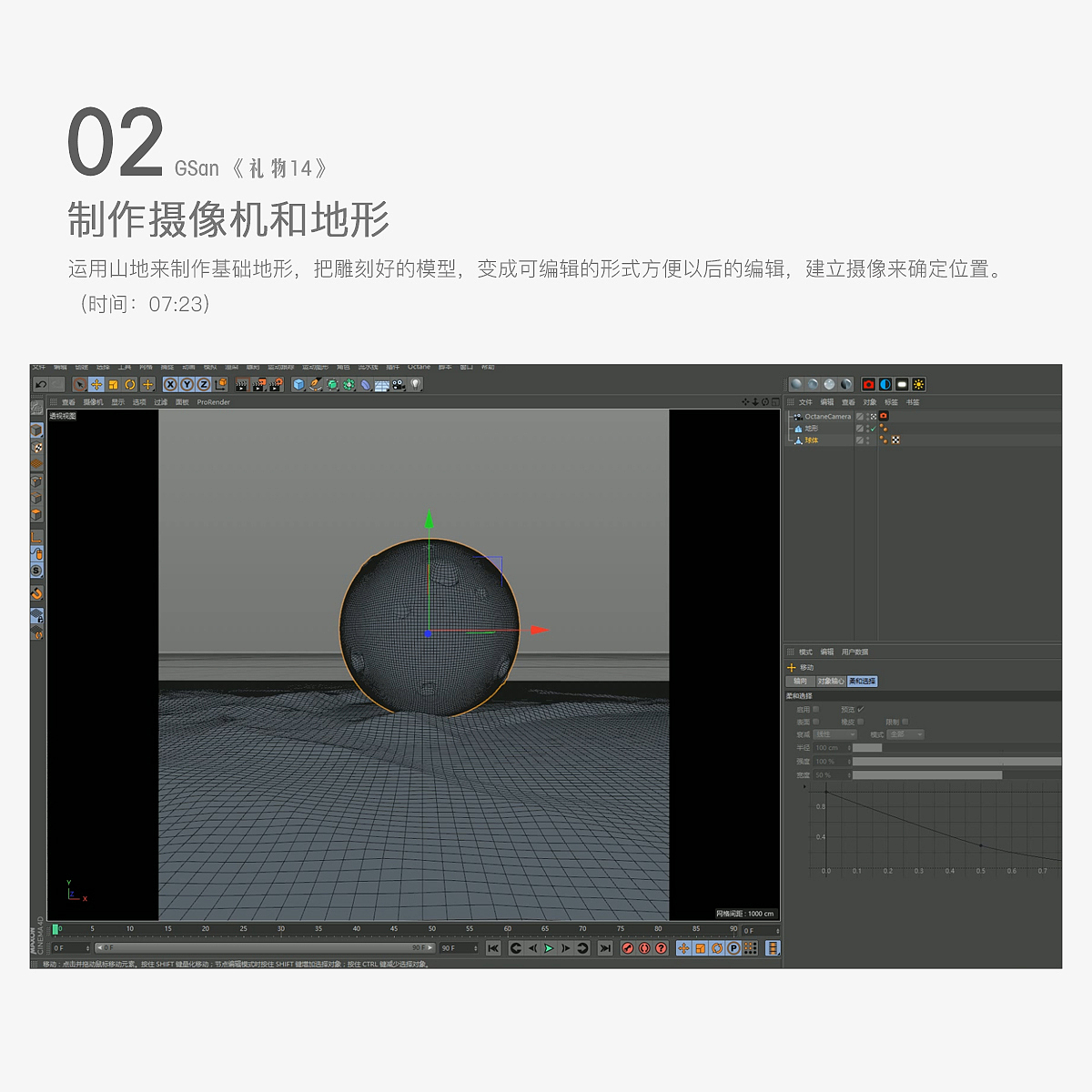
Task: Activate the Rotate tool icon
Action: click(x=130, y=385)
